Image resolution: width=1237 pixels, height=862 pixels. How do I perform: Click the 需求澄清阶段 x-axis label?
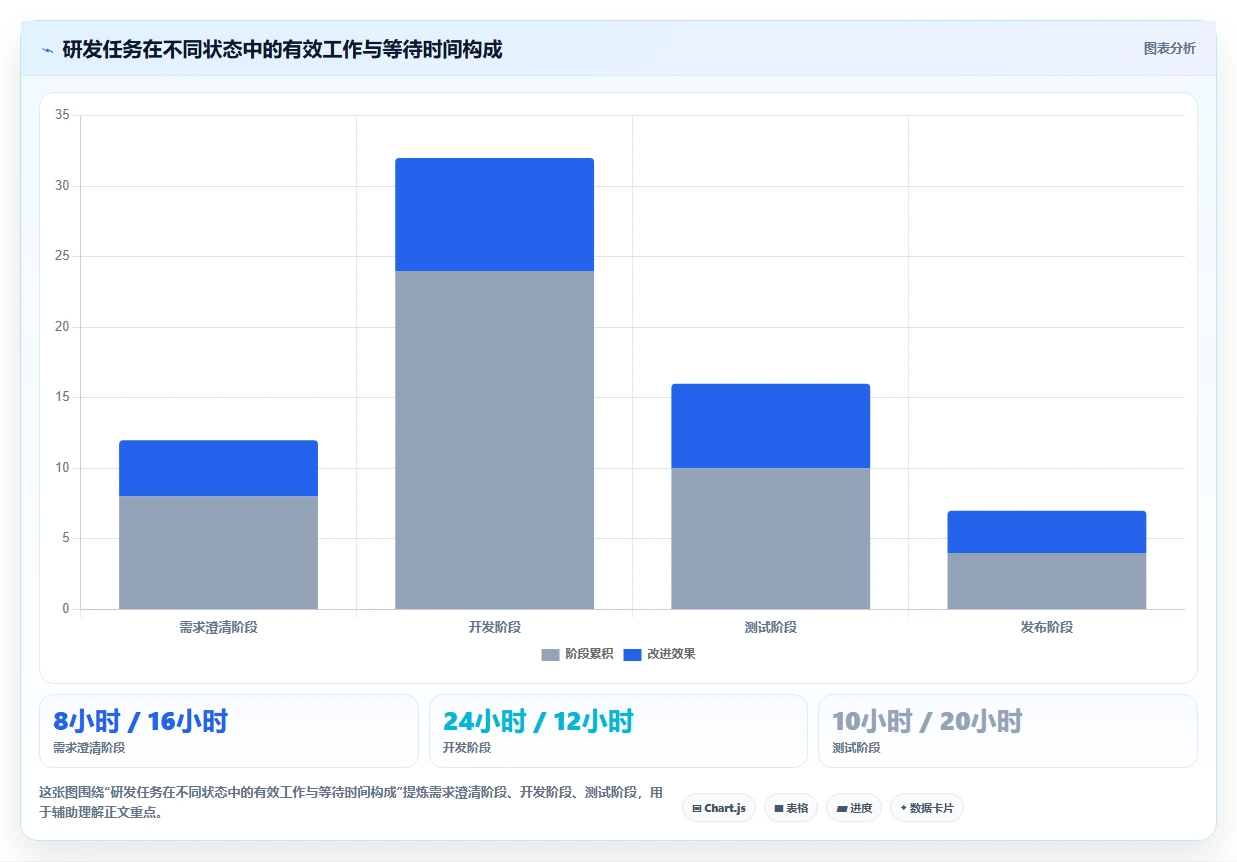[218, 627]
